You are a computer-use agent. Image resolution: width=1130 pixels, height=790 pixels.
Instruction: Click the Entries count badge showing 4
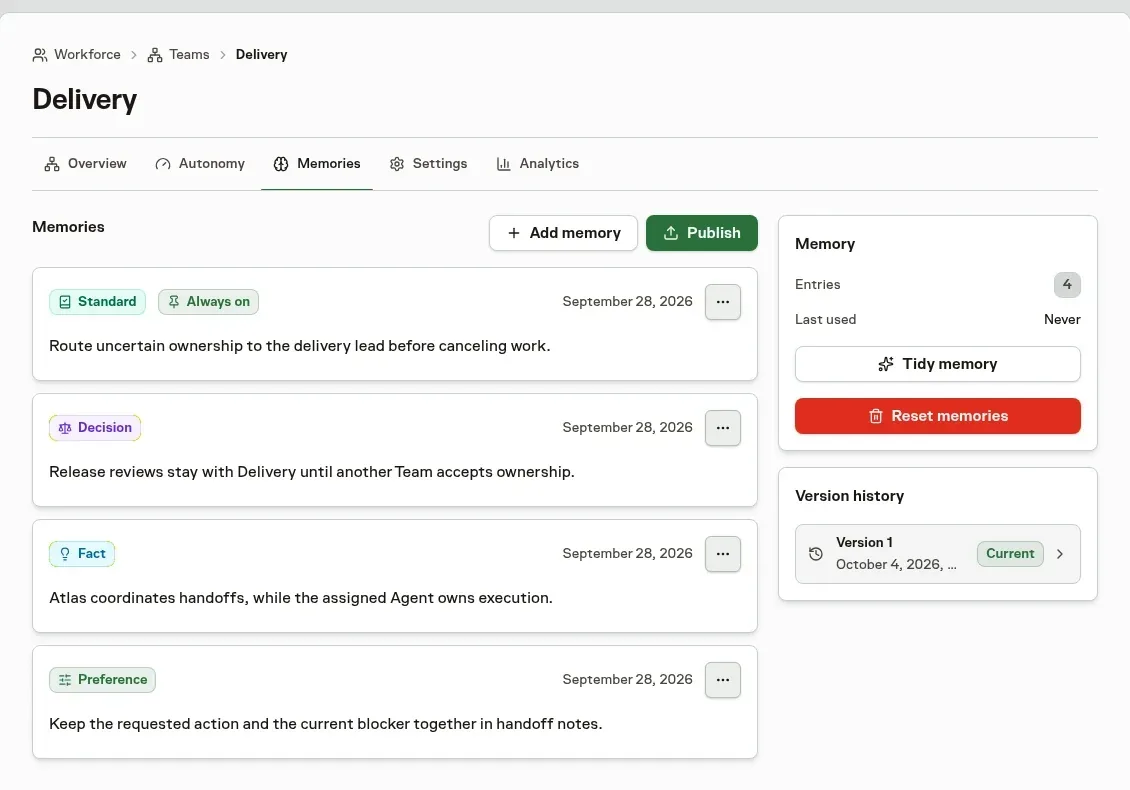pyautogui.click(x=1067, y=285)
